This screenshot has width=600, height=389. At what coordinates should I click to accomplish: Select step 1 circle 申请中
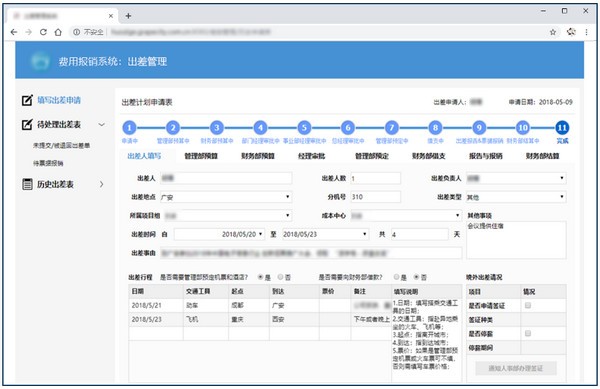pos(129,128)
